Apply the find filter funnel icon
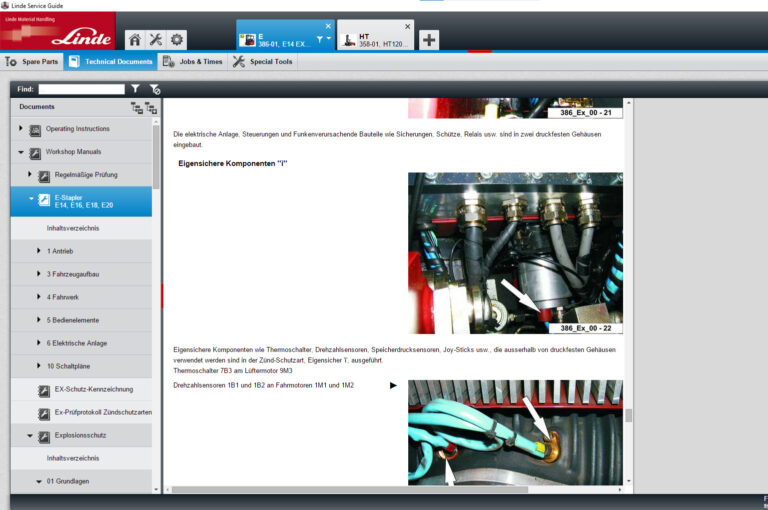Screen dimensions: 768x510 tap(135, 89)
